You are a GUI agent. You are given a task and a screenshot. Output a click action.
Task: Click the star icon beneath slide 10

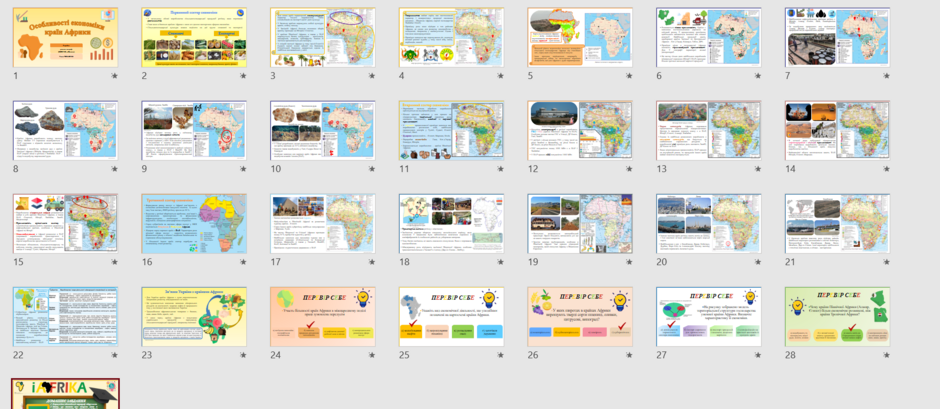(x=372, y=169)
